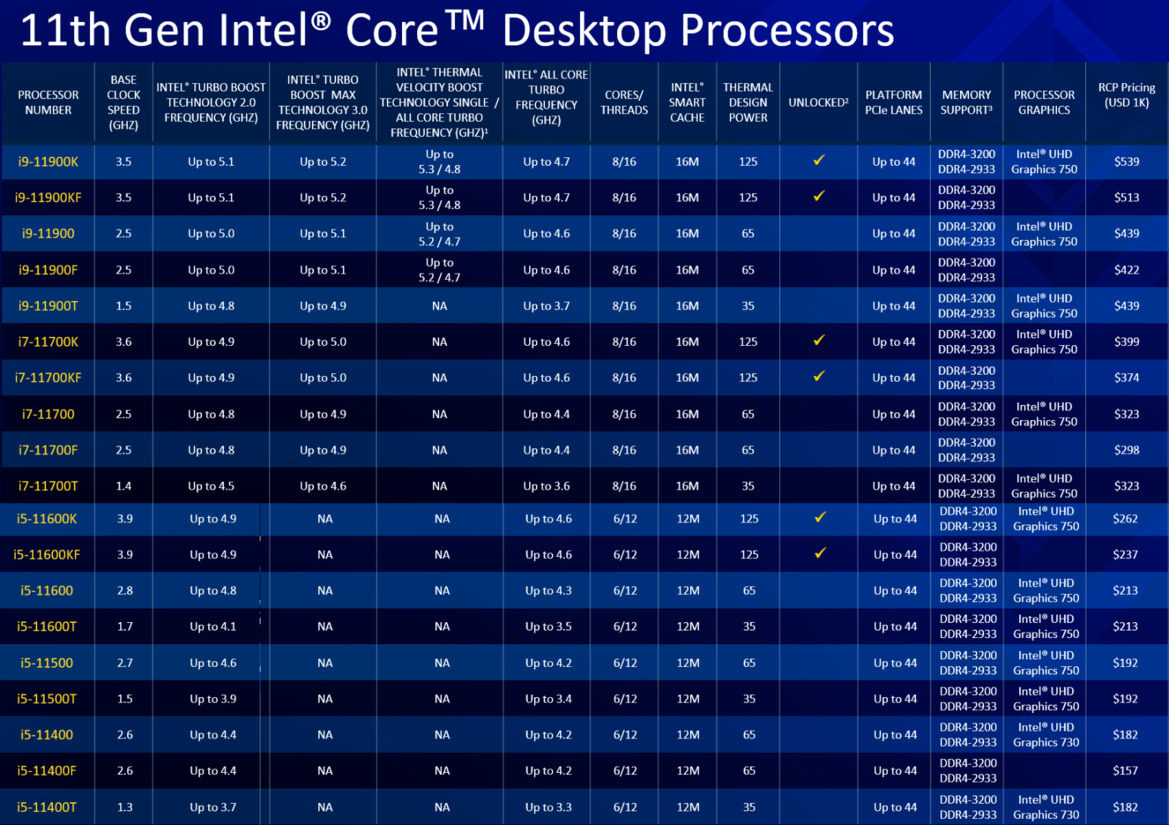Click the i9-11900KF processor number cell
The width and height of the screenshot is (1169, 825).
point(48,197)
